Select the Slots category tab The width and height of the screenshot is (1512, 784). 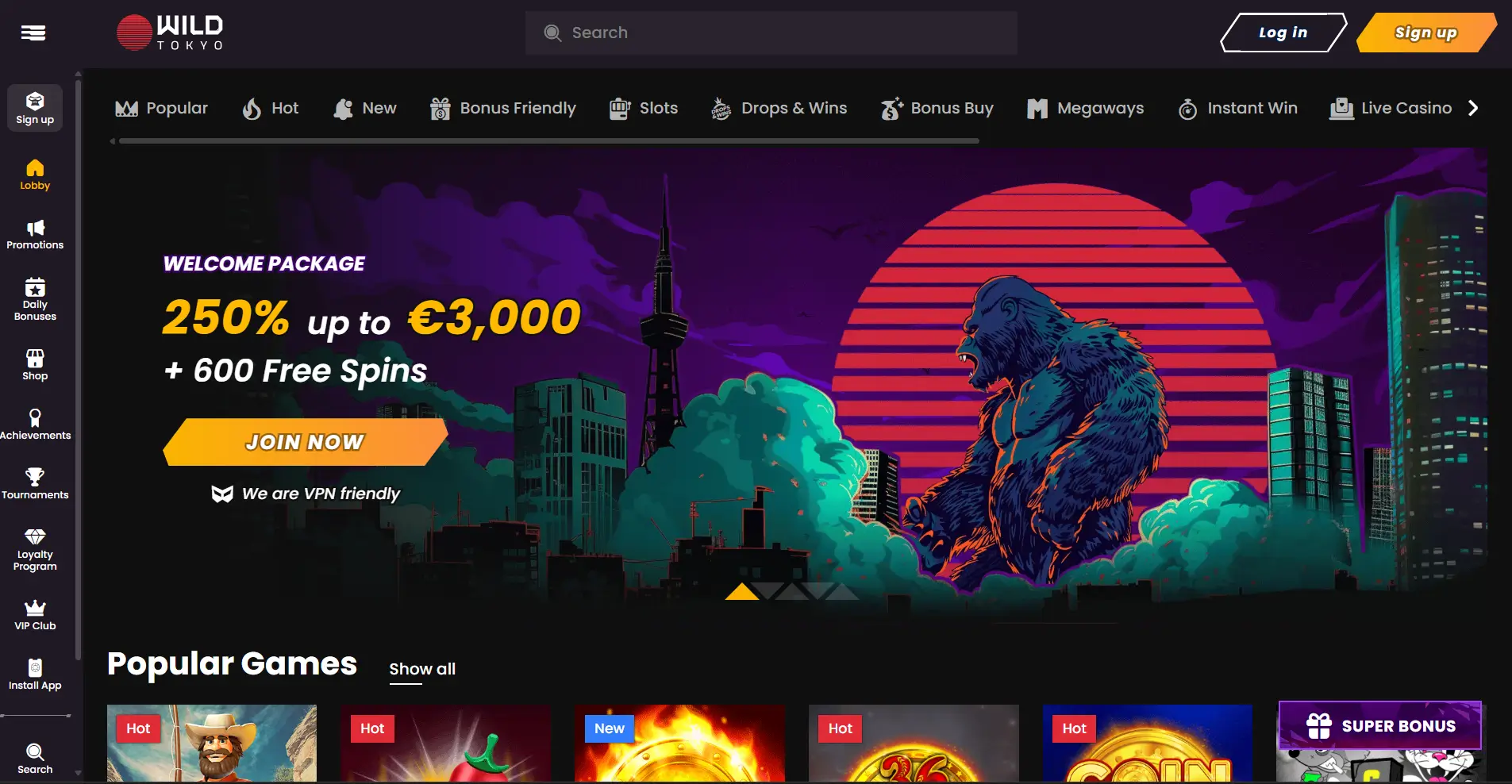(644, 108)
